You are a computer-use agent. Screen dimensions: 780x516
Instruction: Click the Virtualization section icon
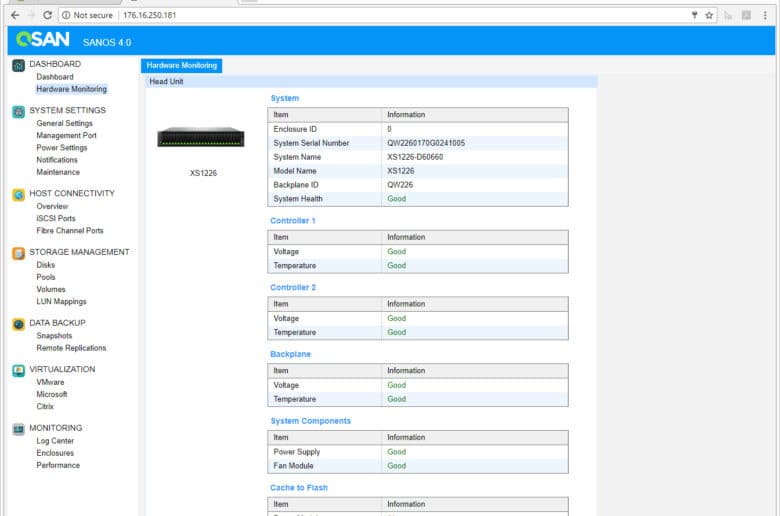[x=18, y=371]
